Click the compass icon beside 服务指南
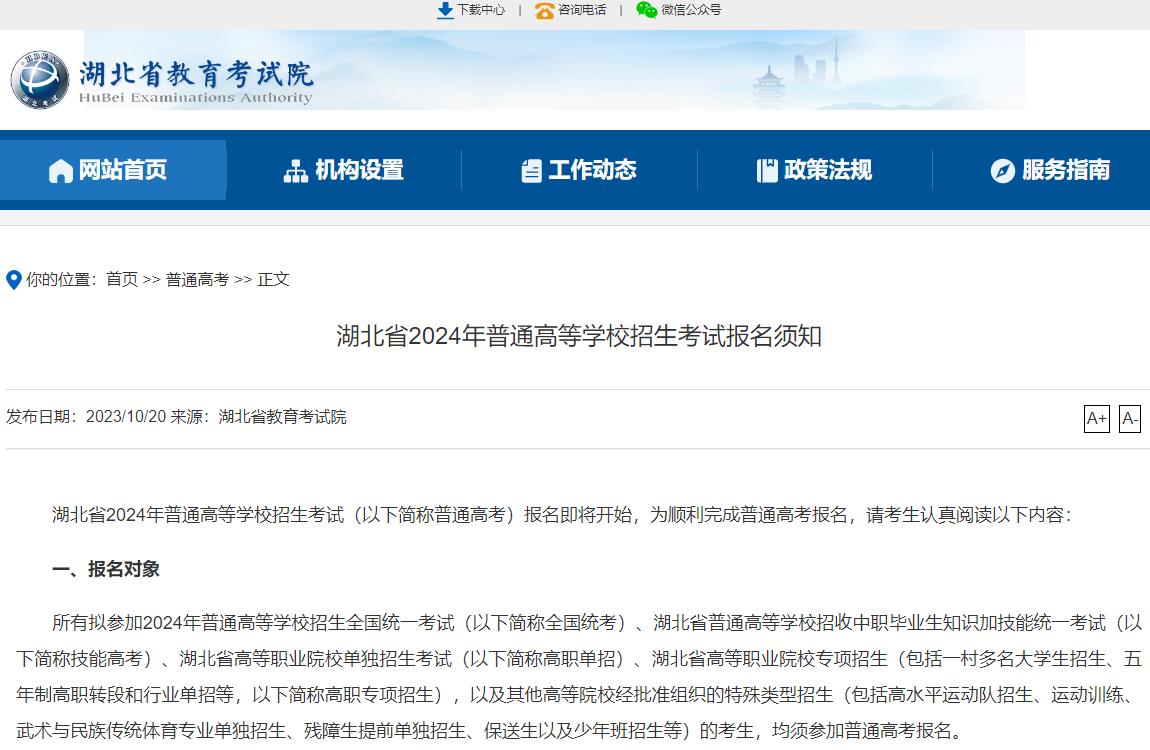This screenshot has height=750, width=1150. (x=1002, y=171)
